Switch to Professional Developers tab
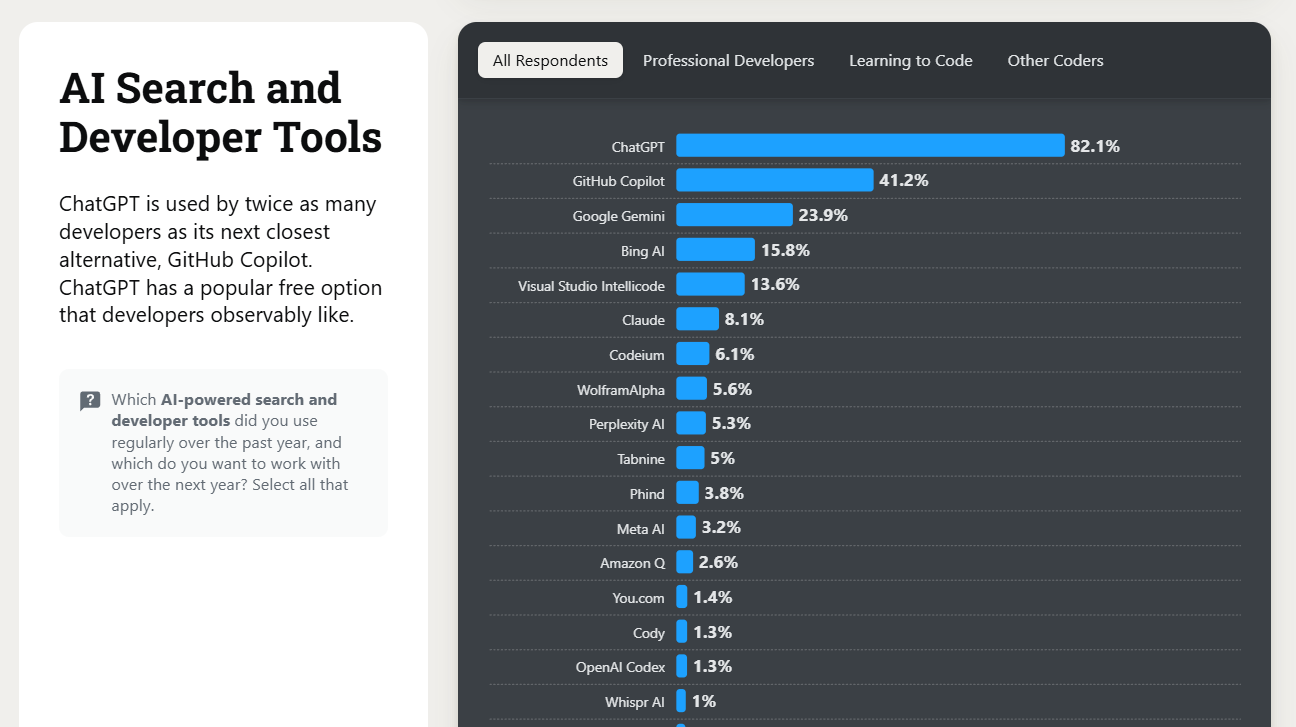Image resolution: width=1296 pixels, height=727 pixels. pyautogui.click(x=728, y=60)
